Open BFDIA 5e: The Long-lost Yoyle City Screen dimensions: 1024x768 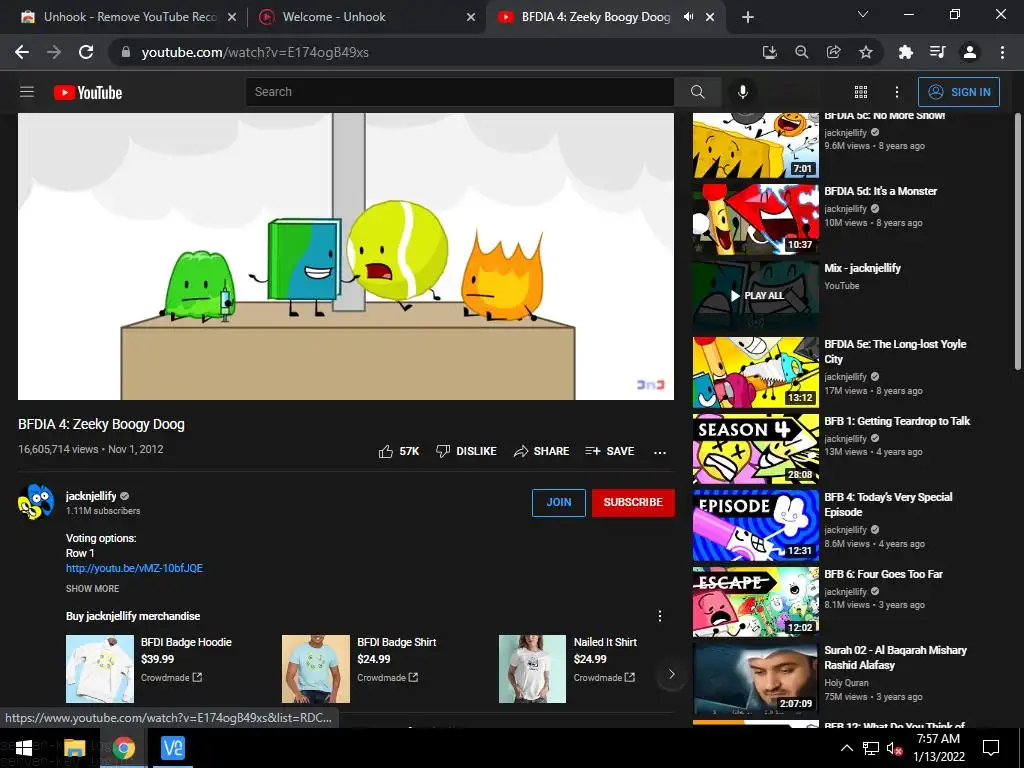point(756,372)
